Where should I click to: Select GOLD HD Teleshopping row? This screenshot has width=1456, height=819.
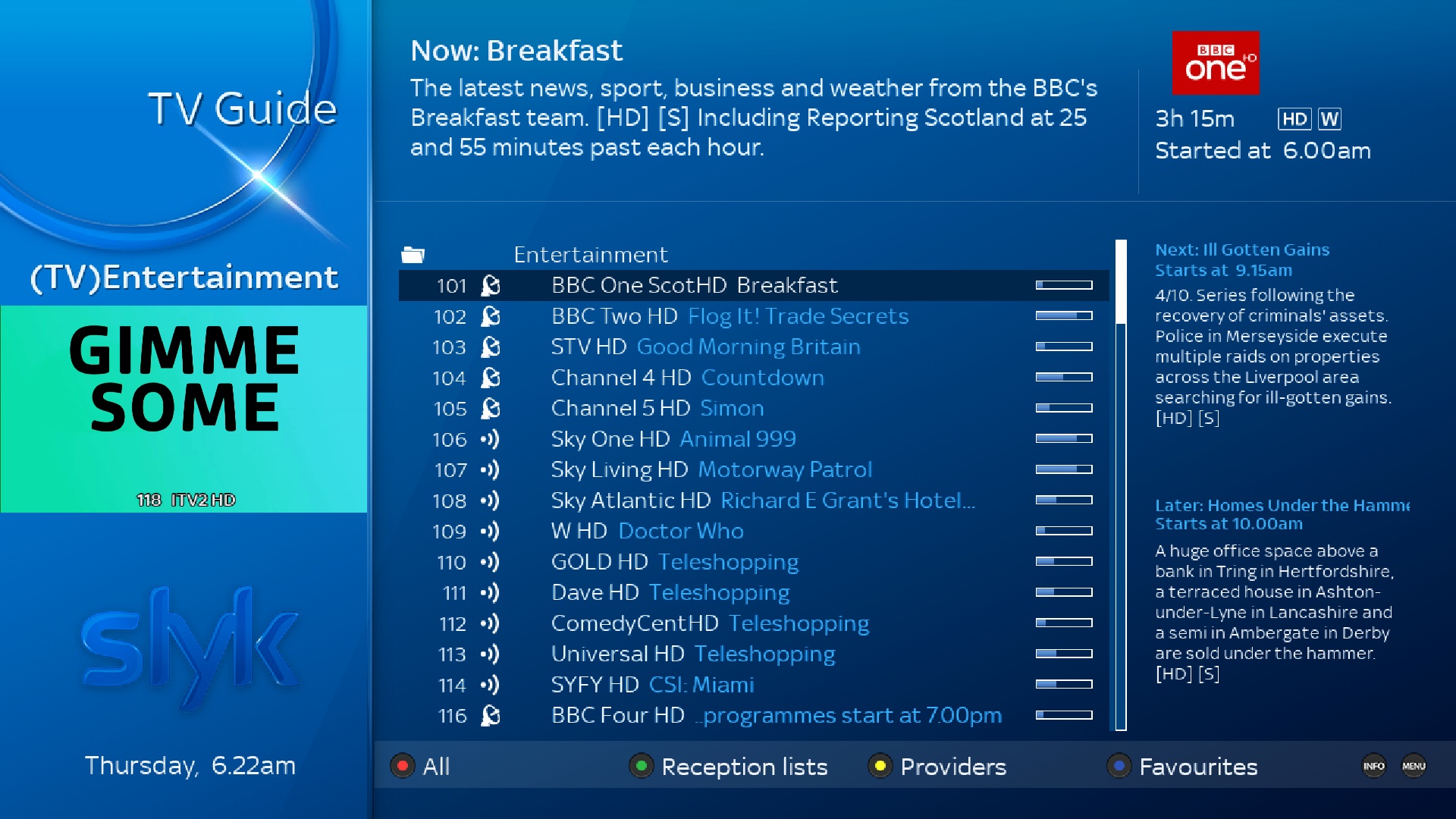(754, 562)
